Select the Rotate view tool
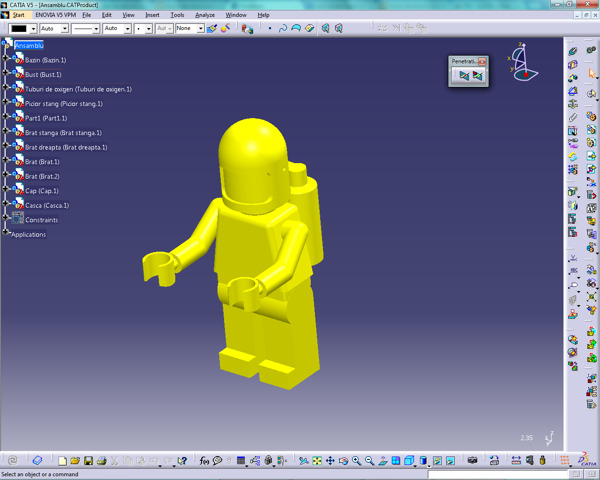Viewport: 600px width, 480px height. (x=343, y=460)
